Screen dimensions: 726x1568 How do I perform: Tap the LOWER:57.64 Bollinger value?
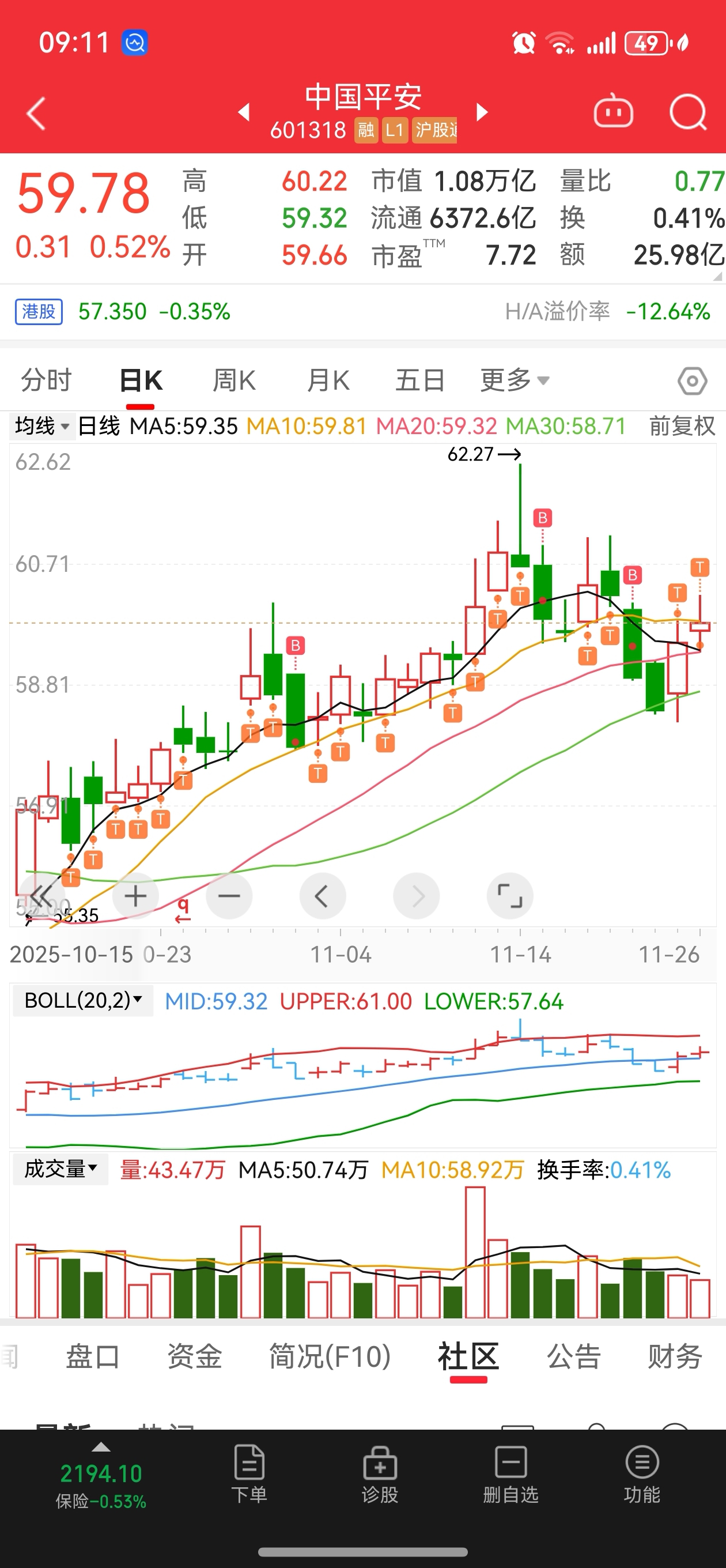click(x=494, y=1002)
